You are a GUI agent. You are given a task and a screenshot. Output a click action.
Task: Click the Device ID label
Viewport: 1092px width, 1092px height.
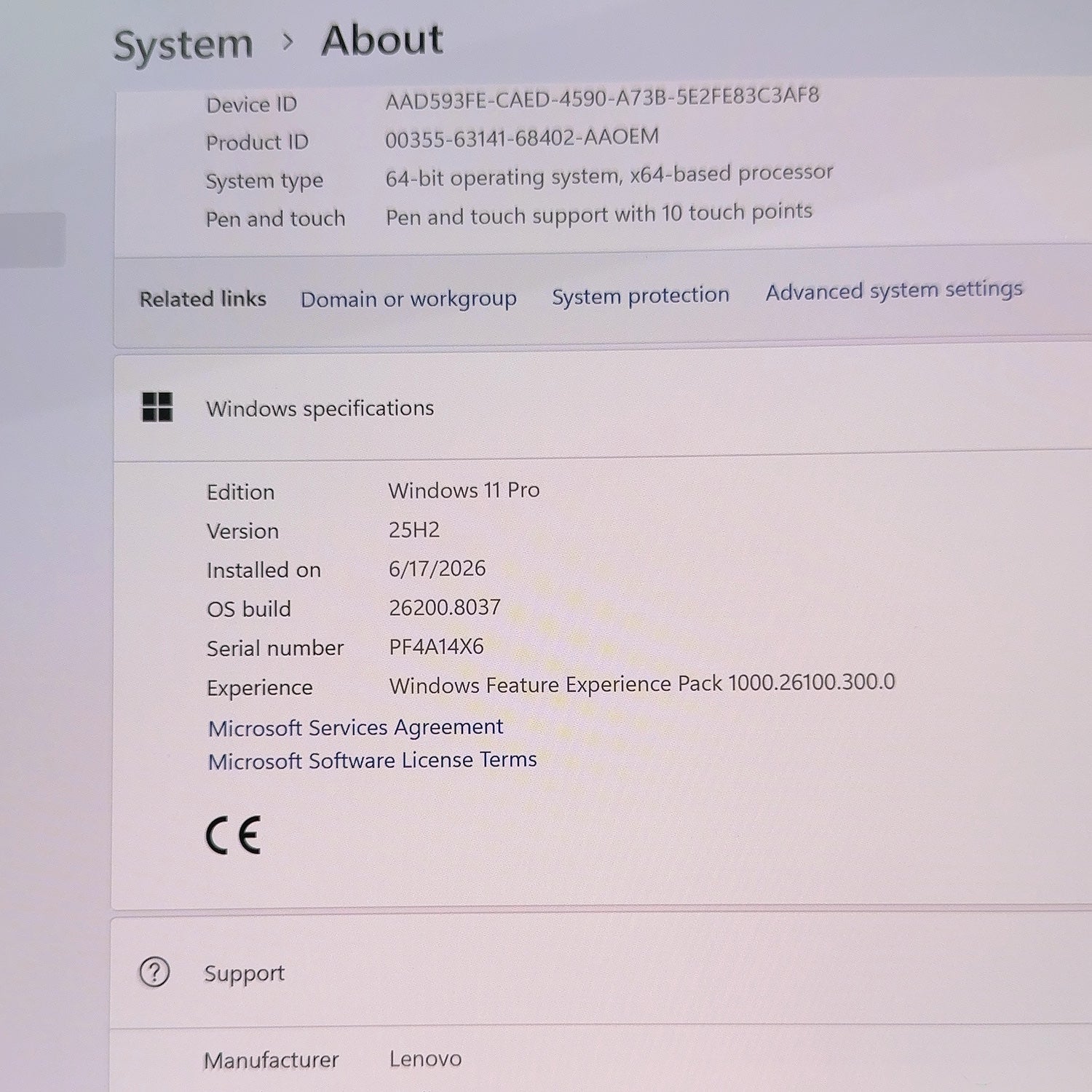click(x=252, y=105)
